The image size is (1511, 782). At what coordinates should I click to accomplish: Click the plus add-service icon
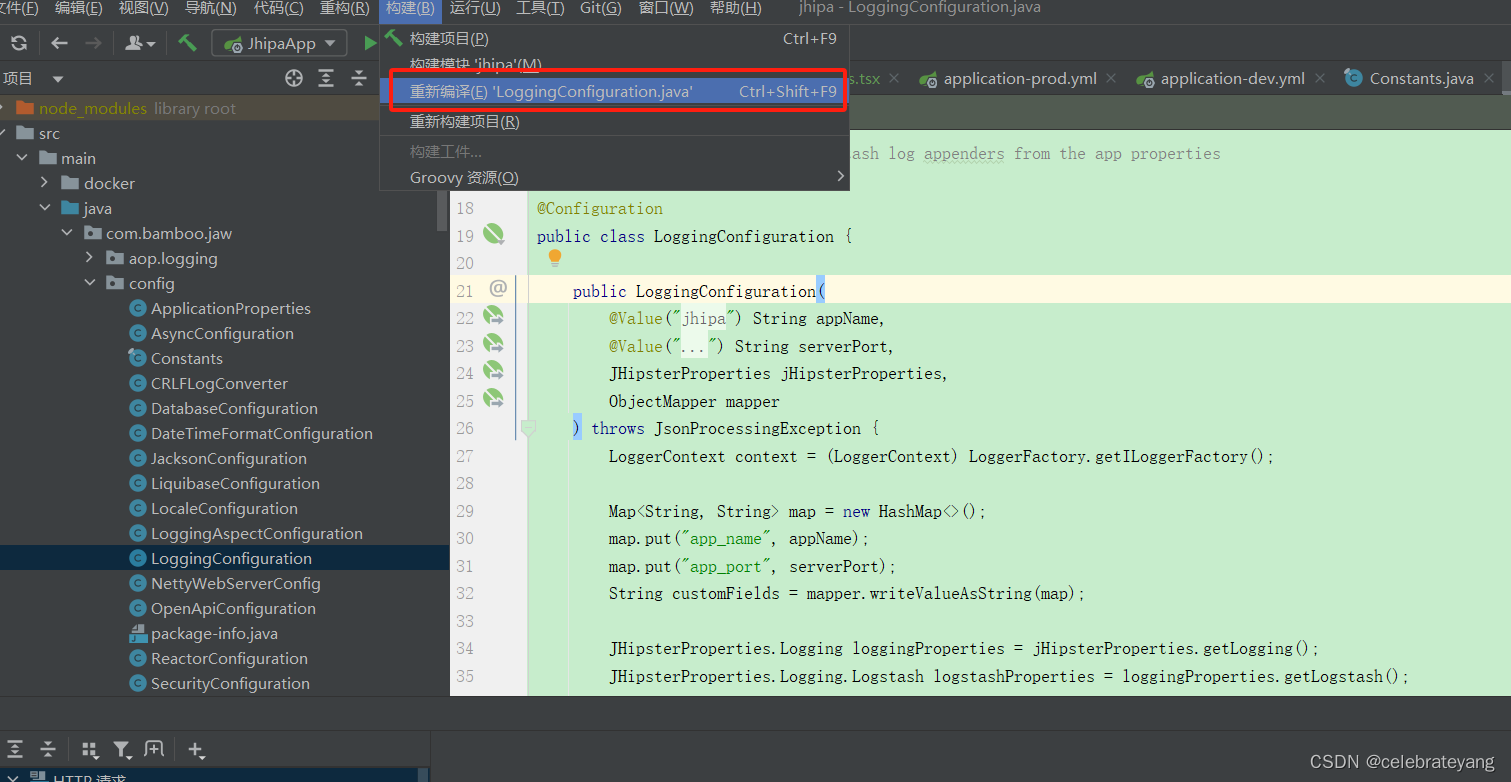pos(195,749)
